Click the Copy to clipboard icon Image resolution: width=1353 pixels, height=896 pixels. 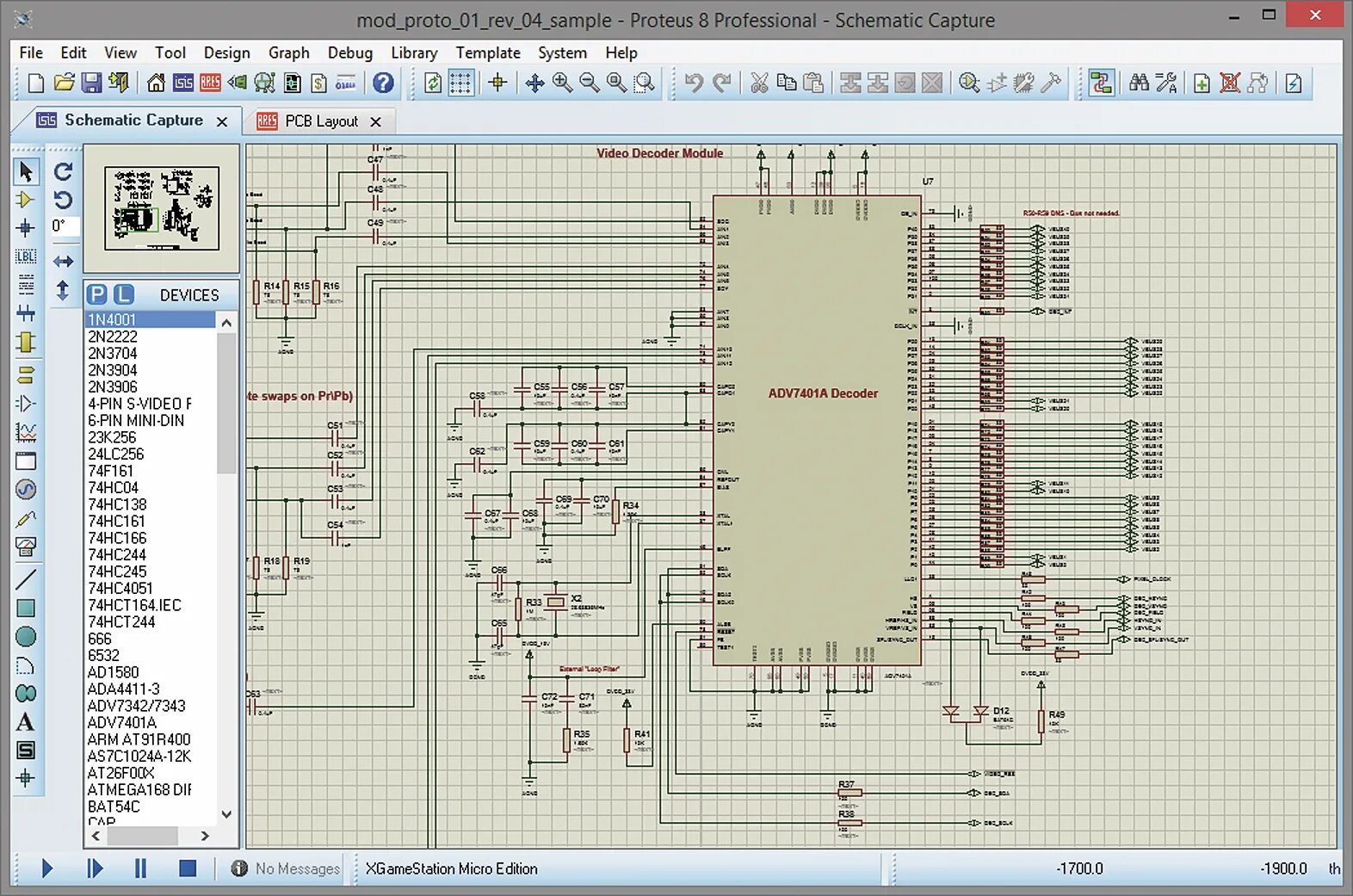(x=786, y=83)
